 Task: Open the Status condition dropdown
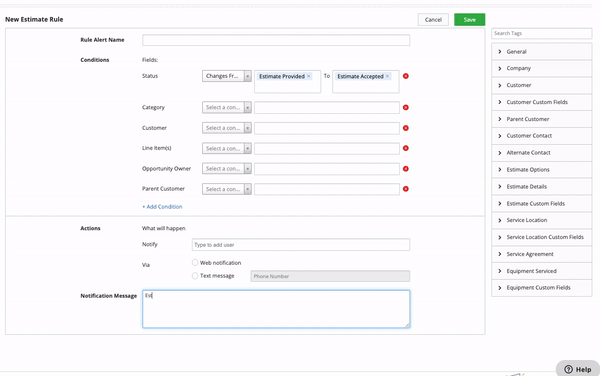pos(227,76)
